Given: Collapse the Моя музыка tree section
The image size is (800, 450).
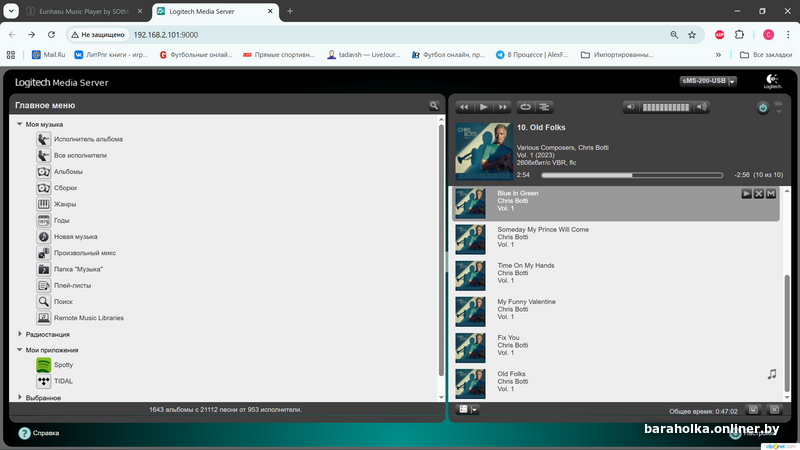Looking at the screenshot, I should (x=19, y=124).
